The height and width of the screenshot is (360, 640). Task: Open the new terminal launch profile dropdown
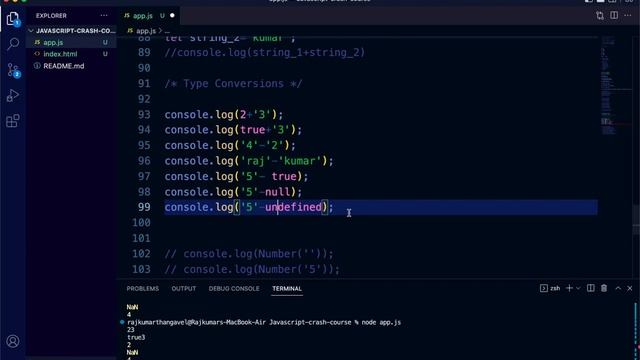pyautogui.click(x=578, y=288)
